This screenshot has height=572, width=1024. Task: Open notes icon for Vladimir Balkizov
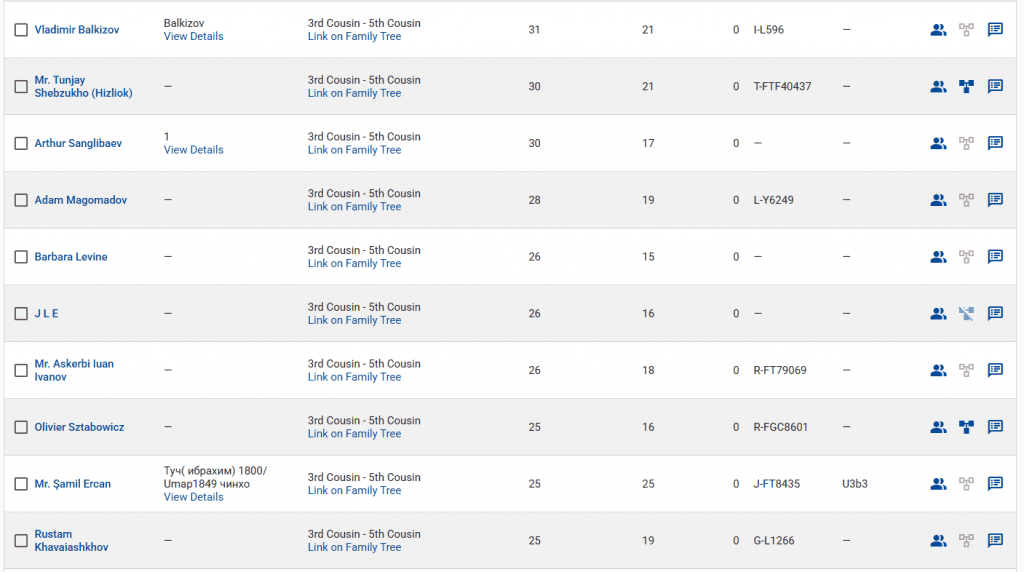coord(995,30)
